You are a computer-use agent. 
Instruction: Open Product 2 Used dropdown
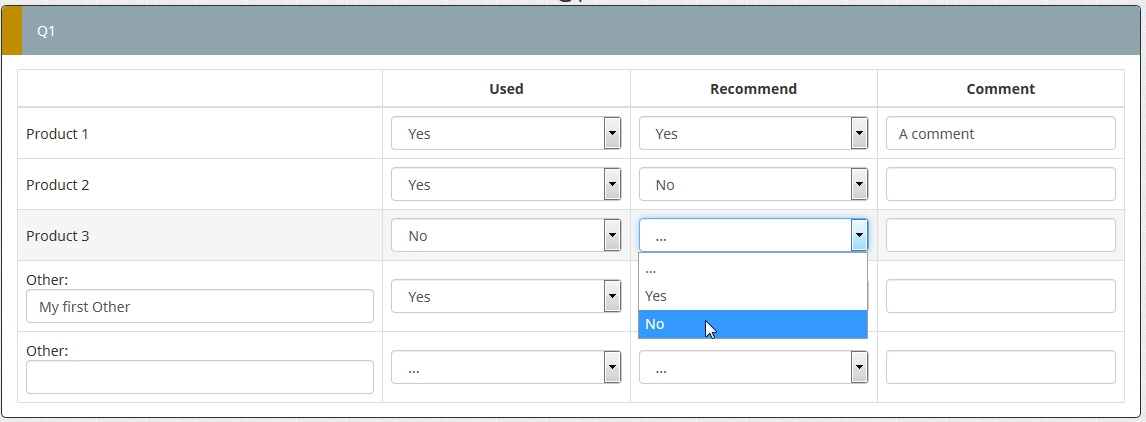pyautogui.click(x=505, y=184)
